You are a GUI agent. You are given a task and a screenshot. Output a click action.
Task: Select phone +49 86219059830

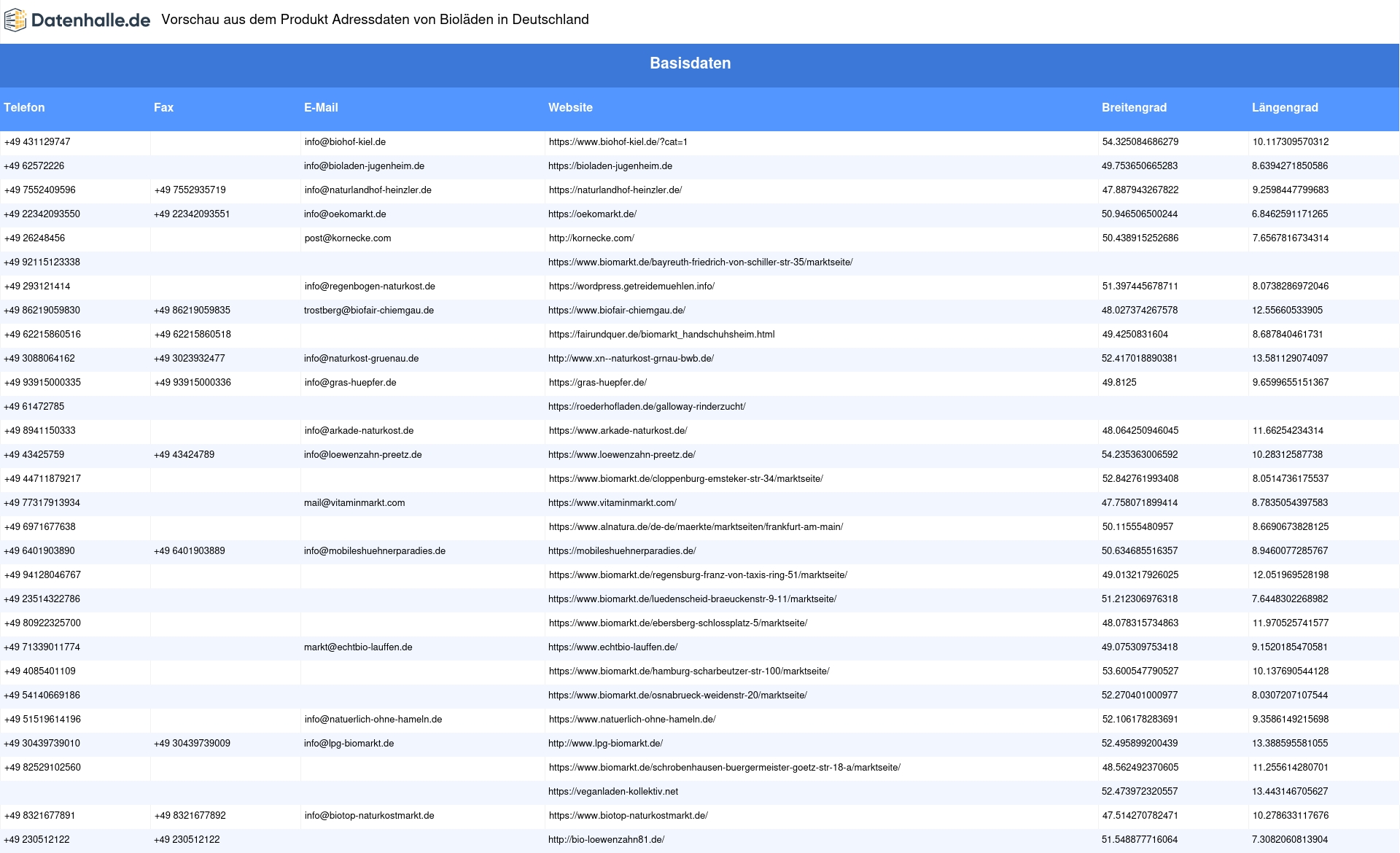[42, 311]
